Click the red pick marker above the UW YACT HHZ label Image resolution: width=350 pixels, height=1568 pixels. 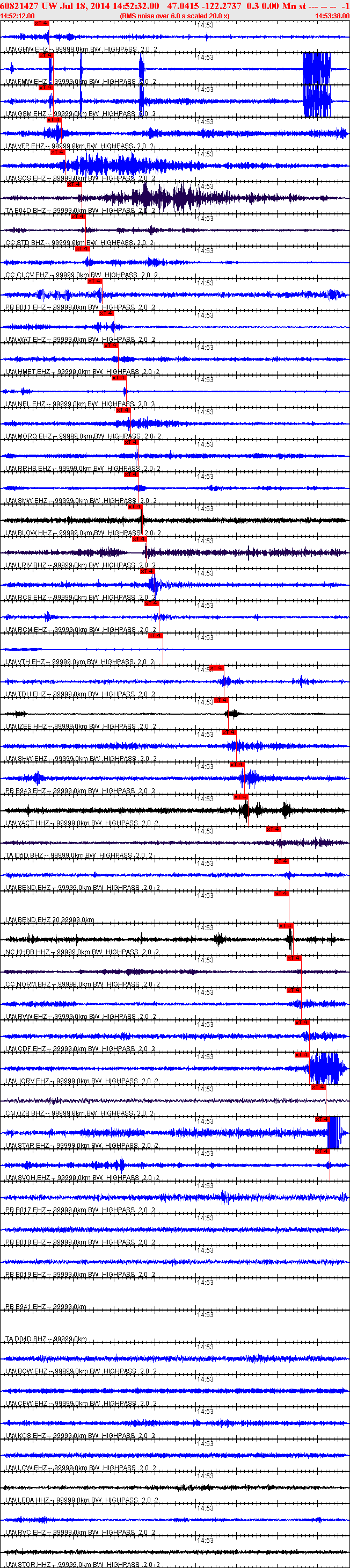coord(240,797)
